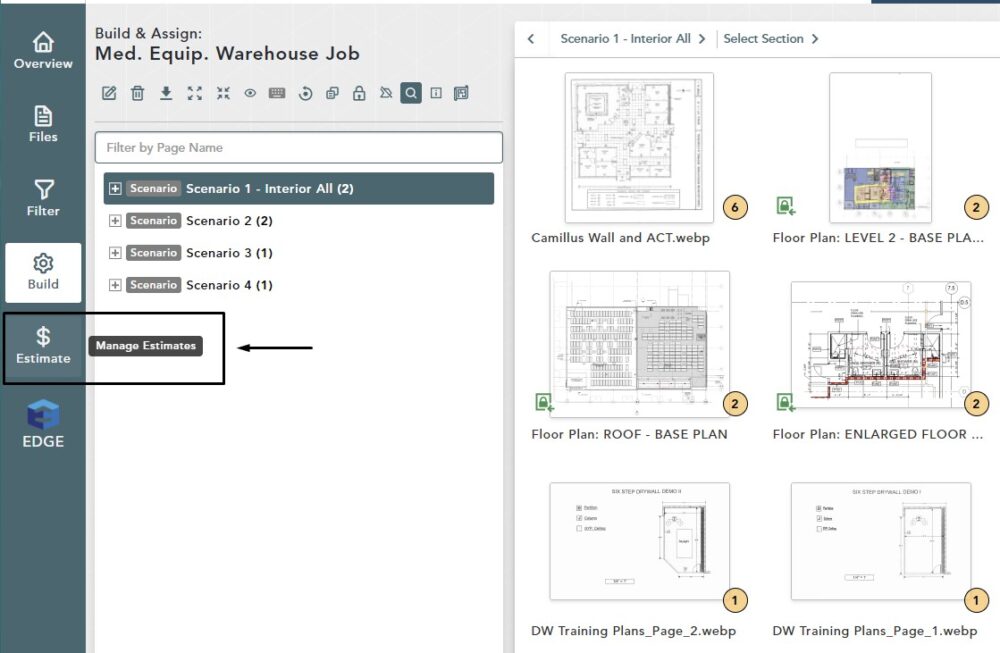The image size is (1000, 653).
Task: Click the edit pencil icon in toolbar
Action: (x=110, y=93)
